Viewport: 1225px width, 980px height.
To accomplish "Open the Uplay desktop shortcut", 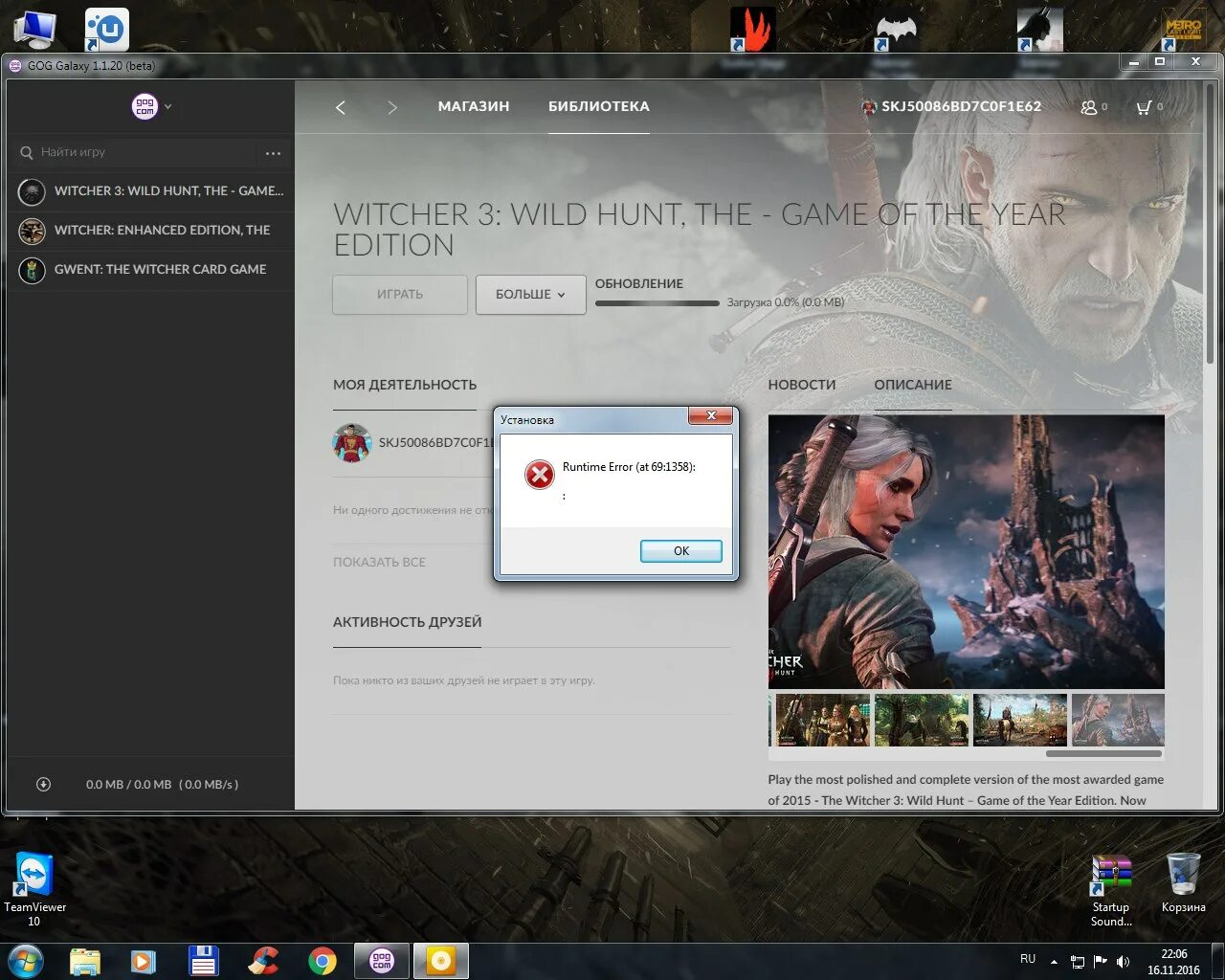I will click(x=106, y=30).
